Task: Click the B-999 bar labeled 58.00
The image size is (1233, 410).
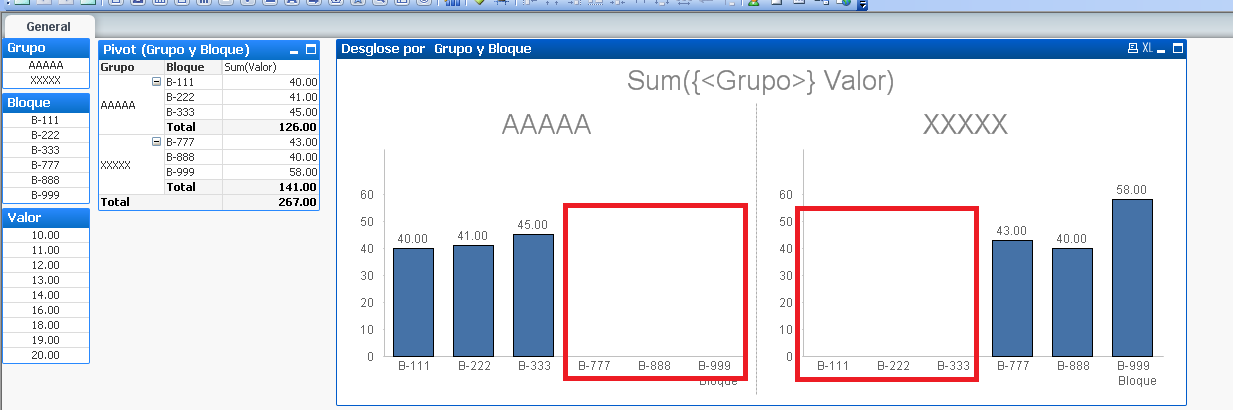Action: point(1132,278)
